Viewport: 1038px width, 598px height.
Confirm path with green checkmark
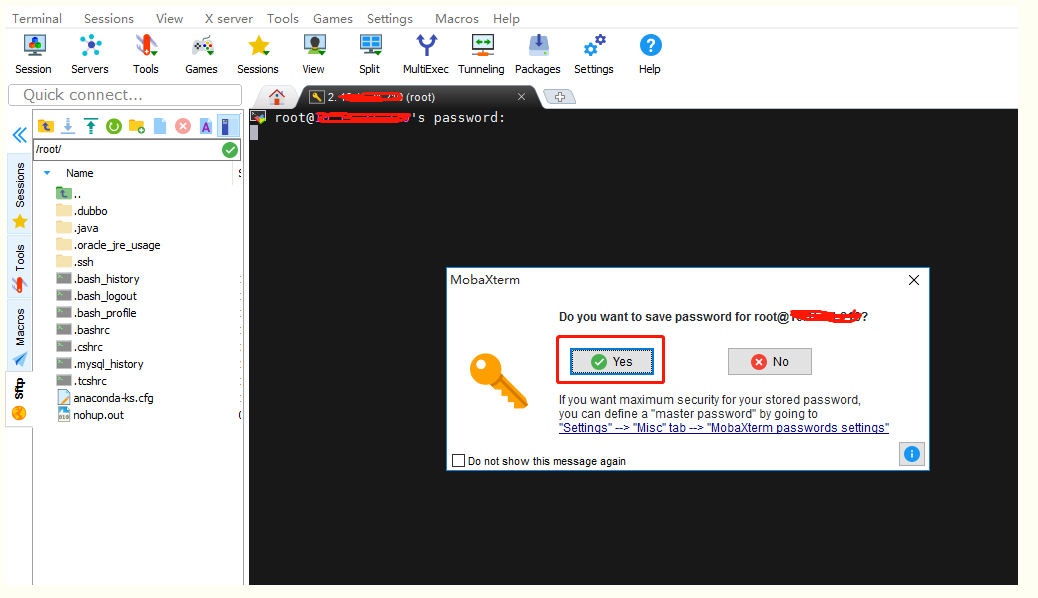point(230,150)
